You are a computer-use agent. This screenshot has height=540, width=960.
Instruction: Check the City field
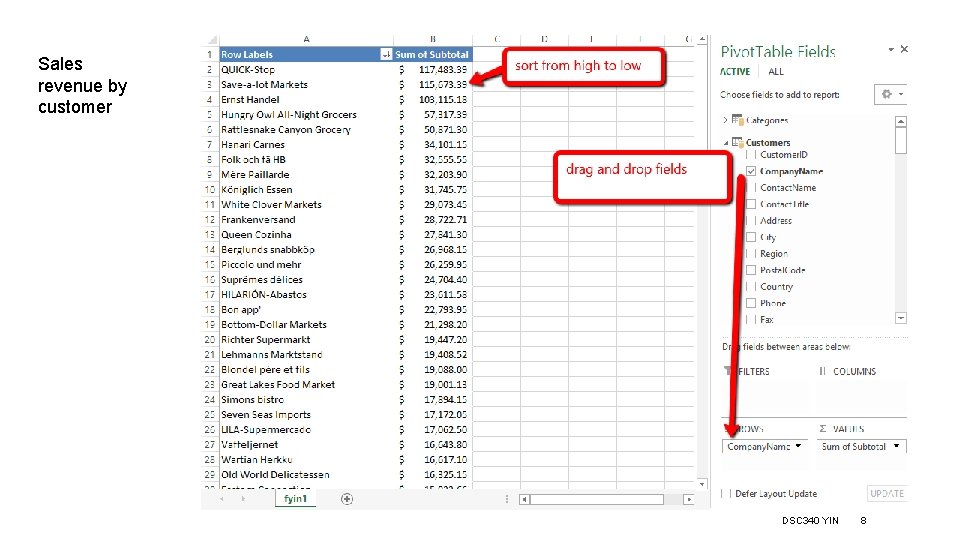[x=751, y=237]
